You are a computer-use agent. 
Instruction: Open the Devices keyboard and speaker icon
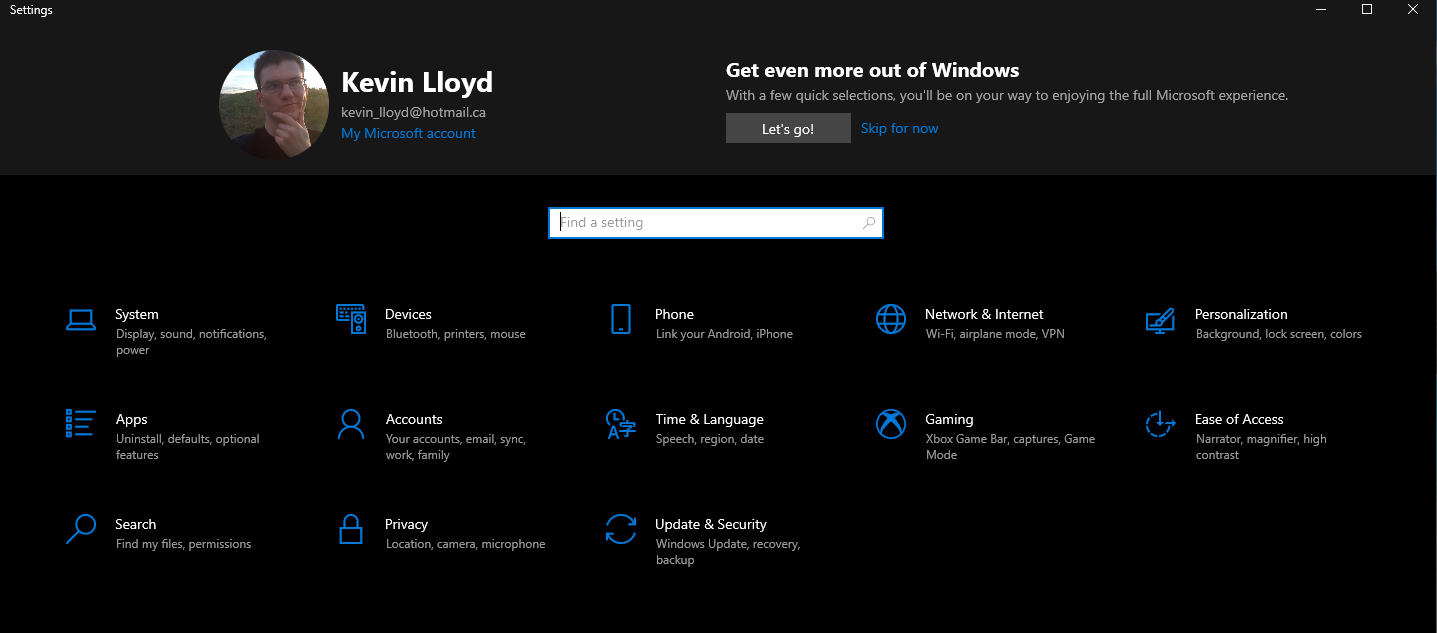point(351,319)
